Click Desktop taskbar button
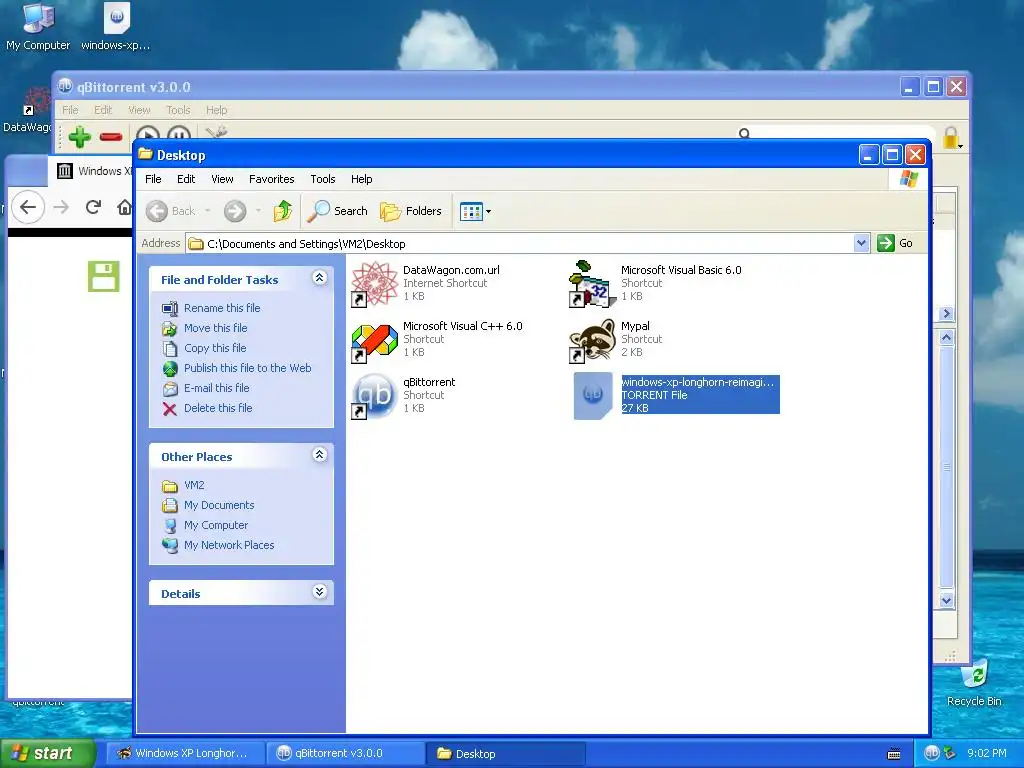This screenshot has width=1024, height=768. 505,753
